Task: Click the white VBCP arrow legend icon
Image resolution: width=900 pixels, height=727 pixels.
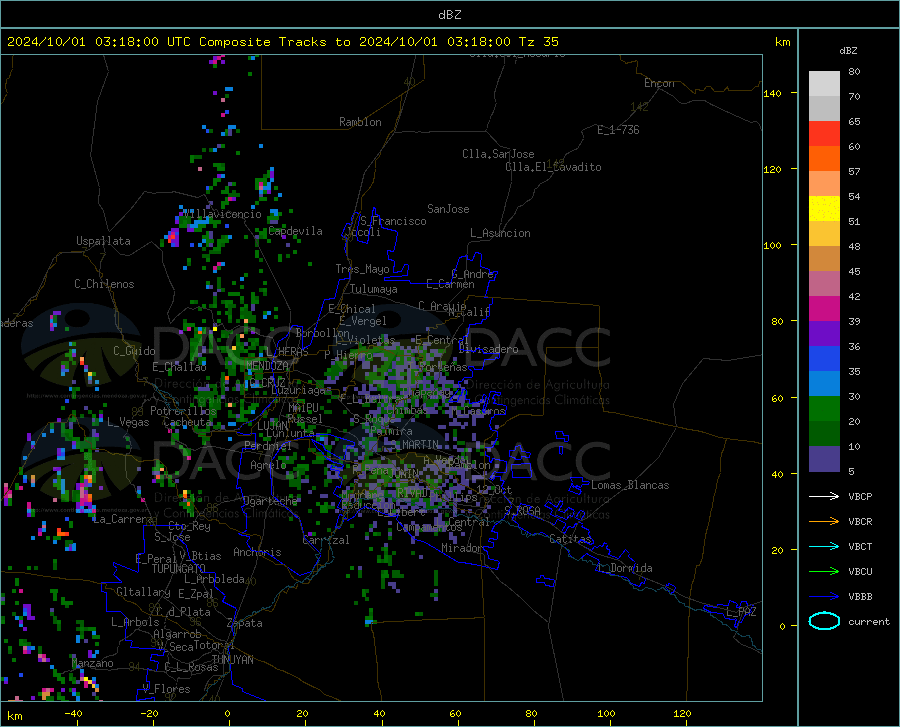Action: (x=824, y=496)
